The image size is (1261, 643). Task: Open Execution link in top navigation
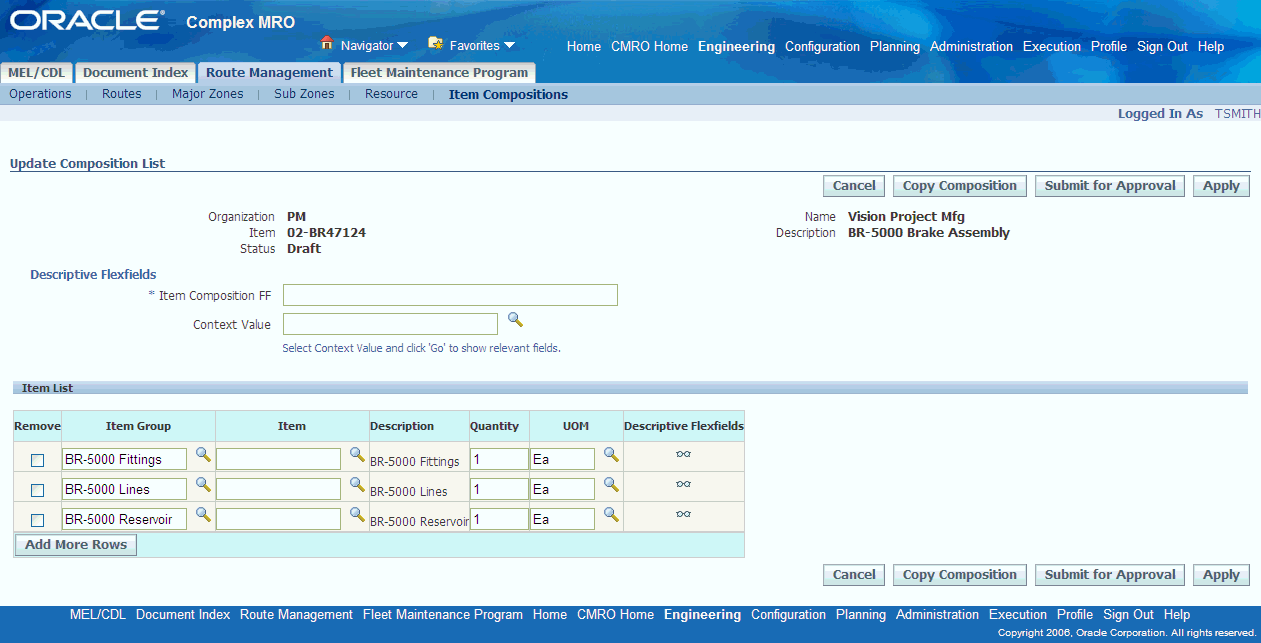click(1052, 47)
